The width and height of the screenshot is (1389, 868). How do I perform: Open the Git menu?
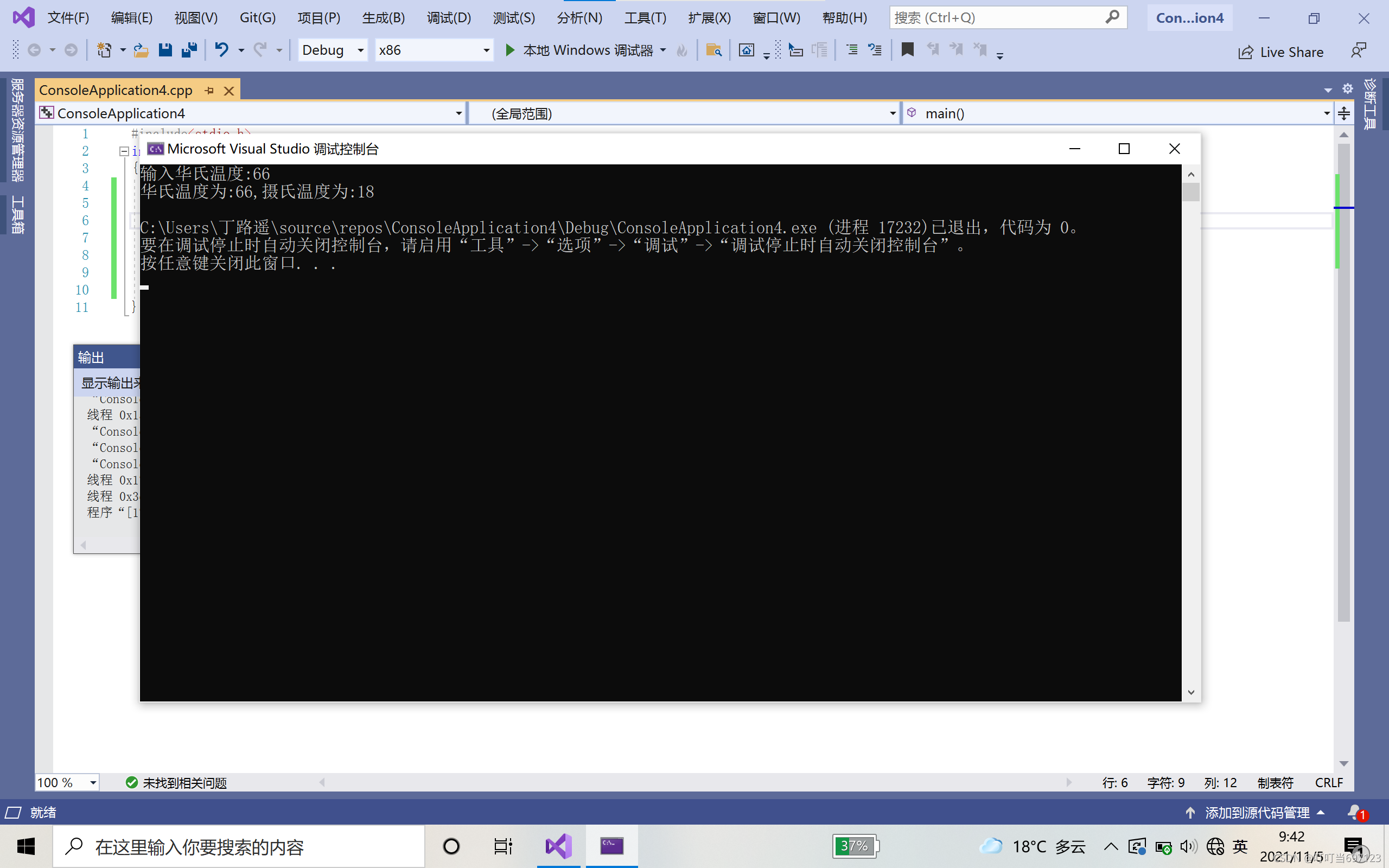258,18
